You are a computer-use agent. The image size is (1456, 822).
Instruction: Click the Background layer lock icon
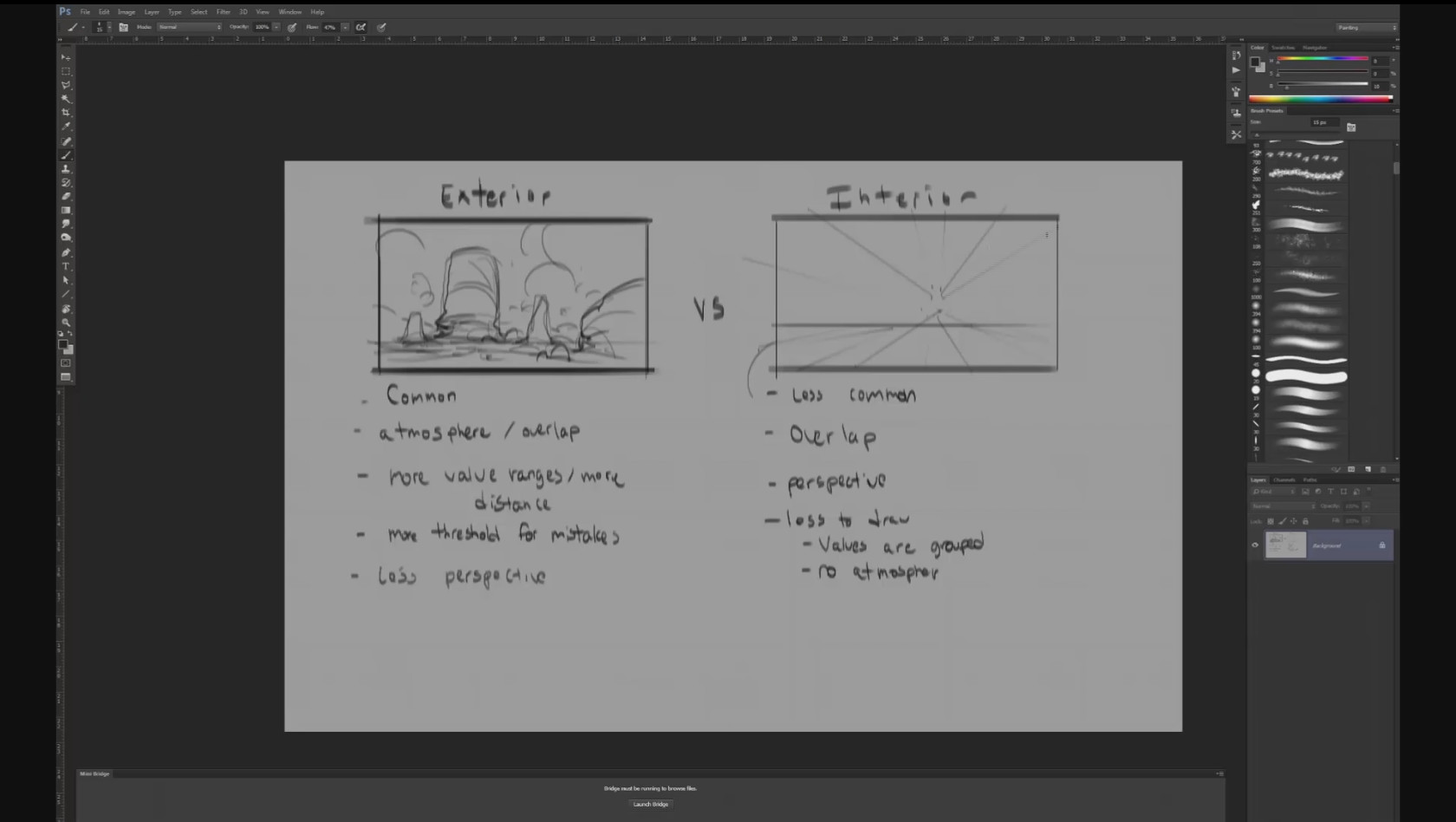(1382, 545)
